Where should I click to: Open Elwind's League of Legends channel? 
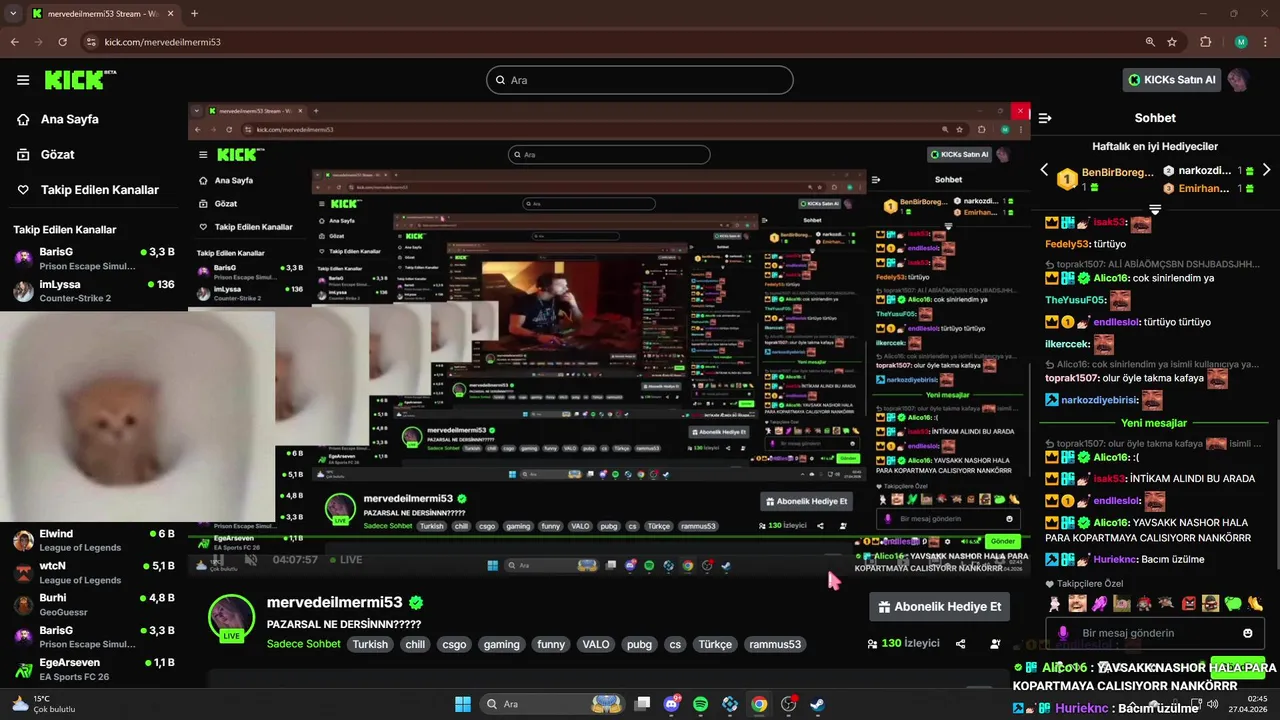tap(94, 540)
